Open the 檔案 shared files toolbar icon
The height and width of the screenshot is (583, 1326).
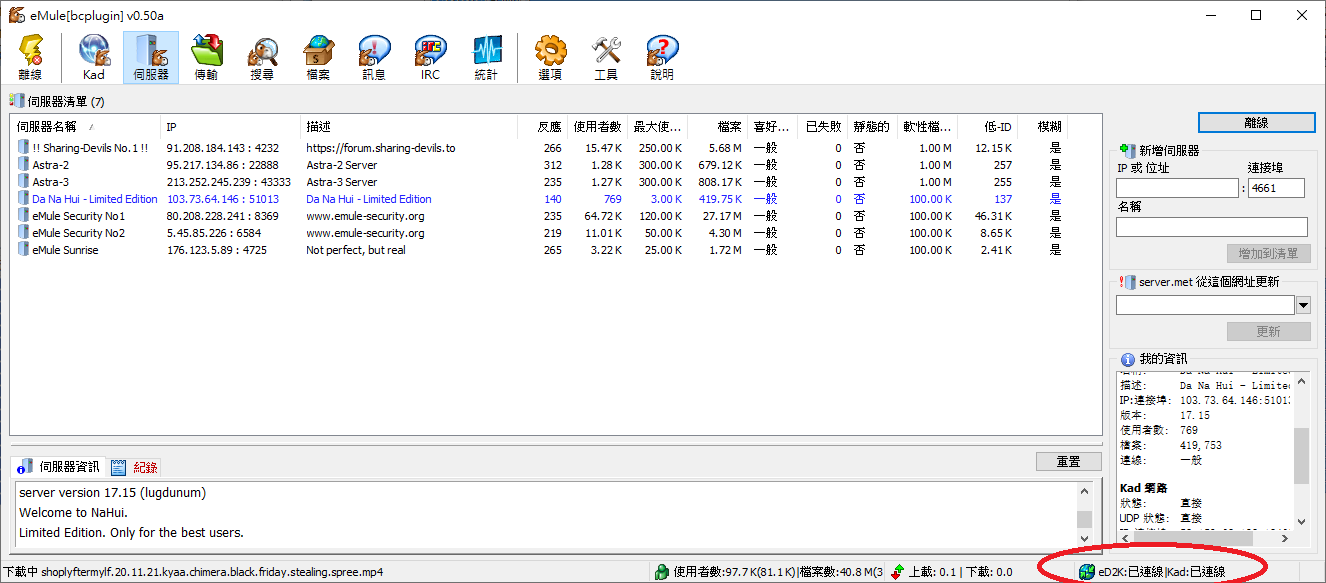click(318, 57)
